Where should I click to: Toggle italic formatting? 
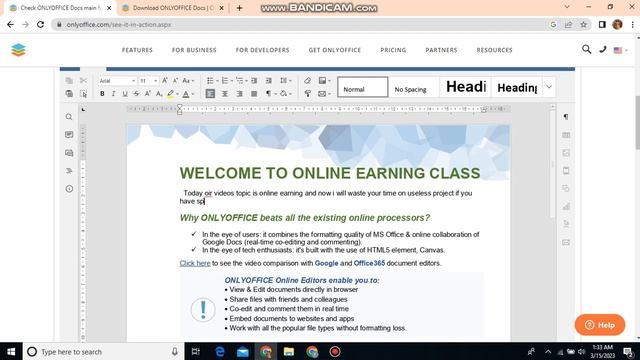click(113, 94)
